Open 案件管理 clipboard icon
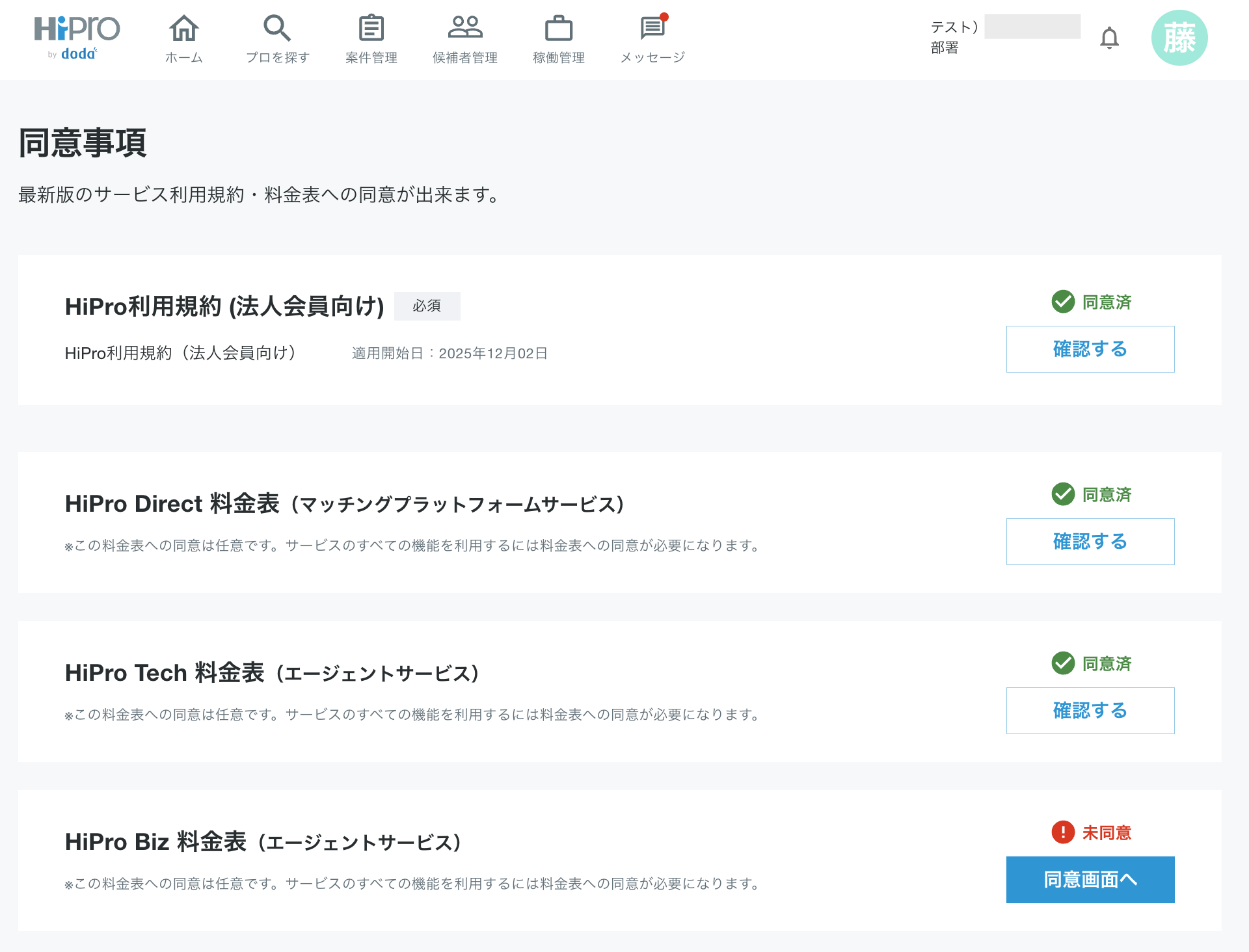Viewport: 1249px width, 952px height. [371, 29]
